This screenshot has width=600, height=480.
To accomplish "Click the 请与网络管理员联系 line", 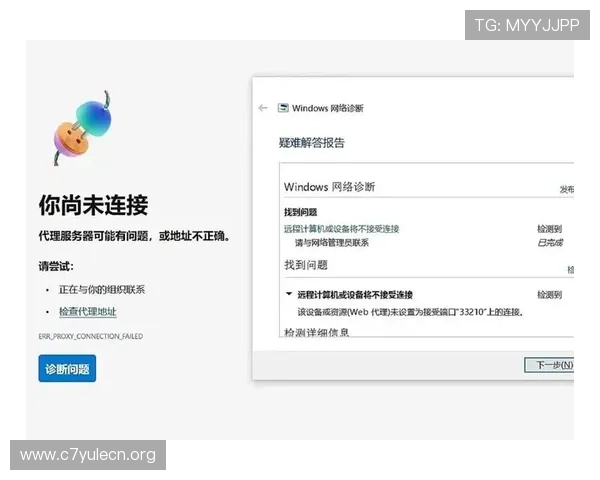I will tap(332, 243).
